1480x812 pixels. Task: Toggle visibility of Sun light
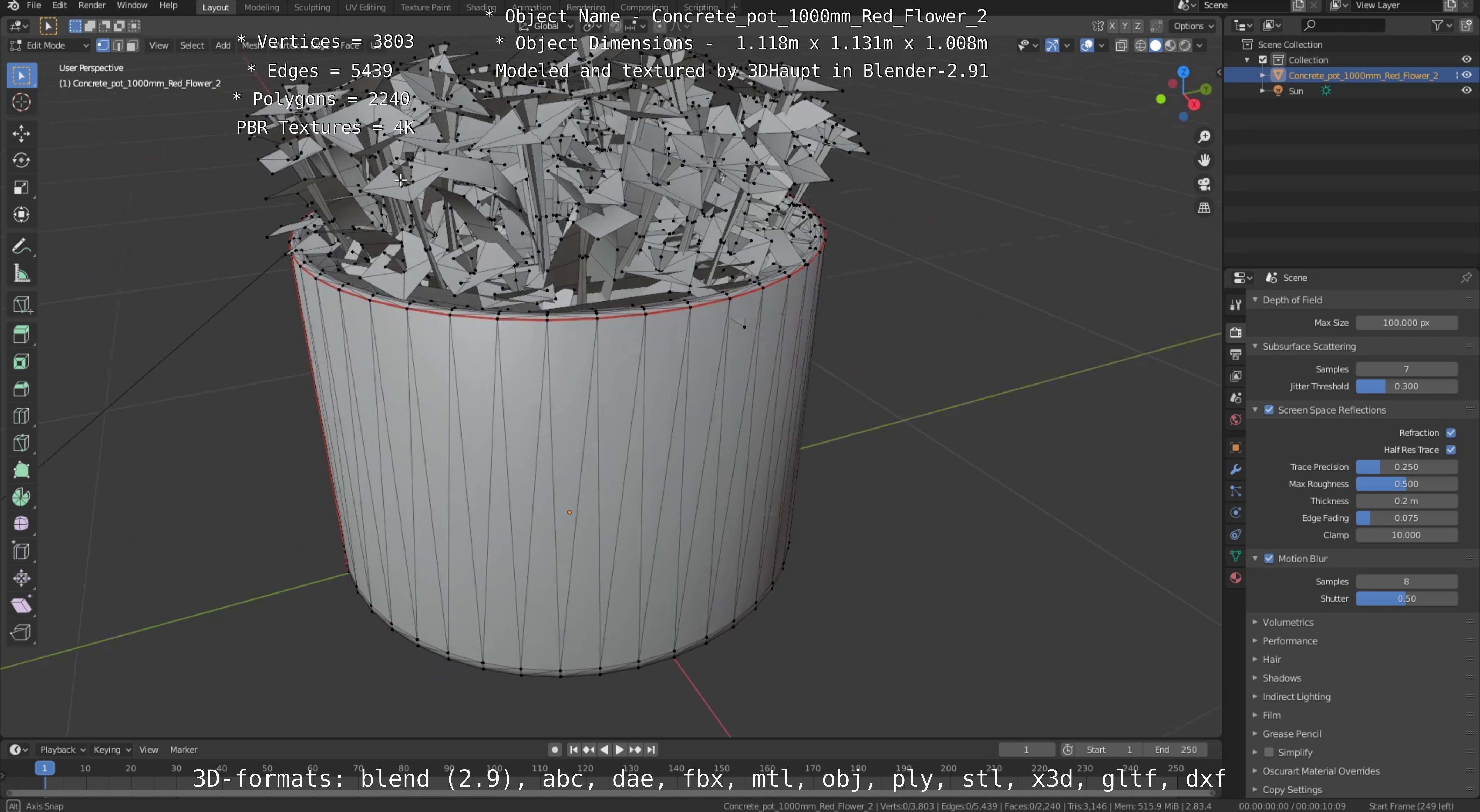(1466, 90)
